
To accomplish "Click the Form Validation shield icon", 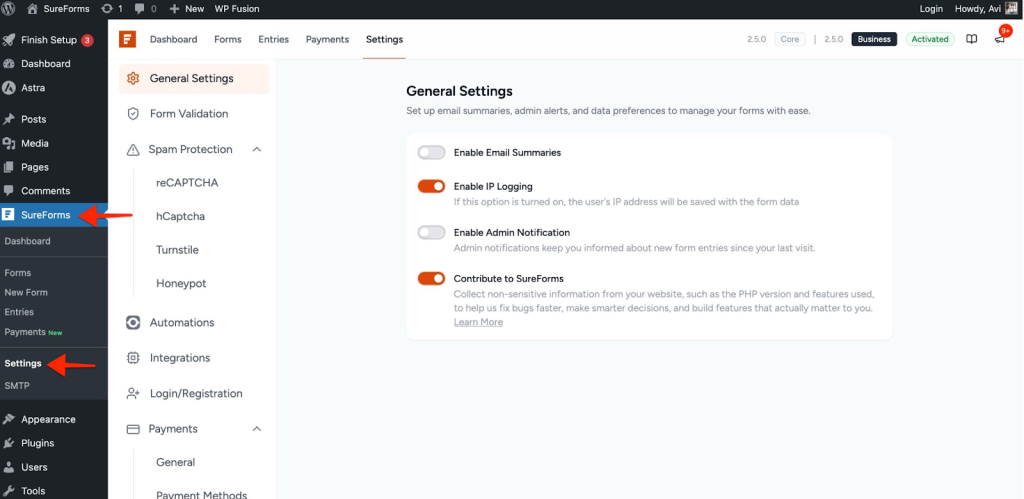I will coord(133,114).
